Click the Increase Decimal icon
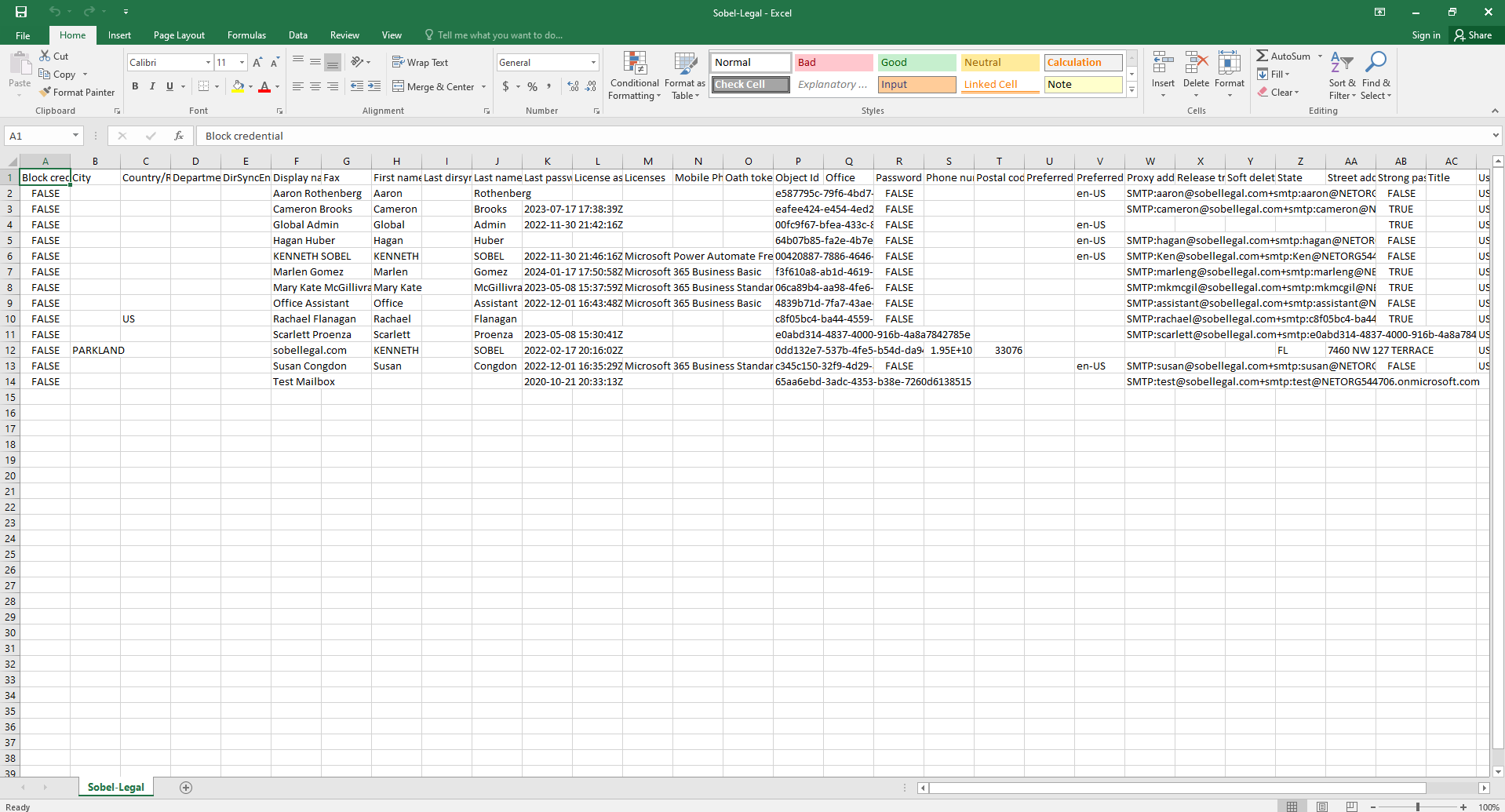1505x812 pixels. [574, 86]
